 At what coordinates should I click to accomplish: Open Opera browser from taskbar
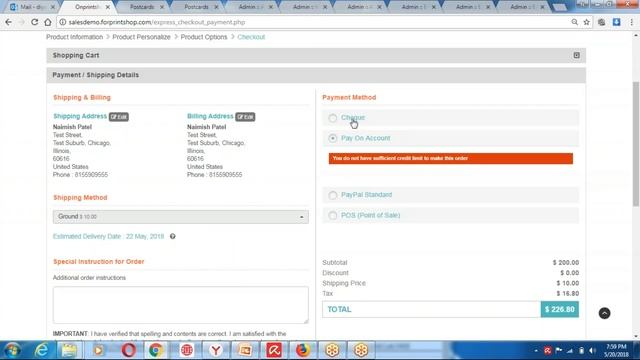click(x=128, y=350)
